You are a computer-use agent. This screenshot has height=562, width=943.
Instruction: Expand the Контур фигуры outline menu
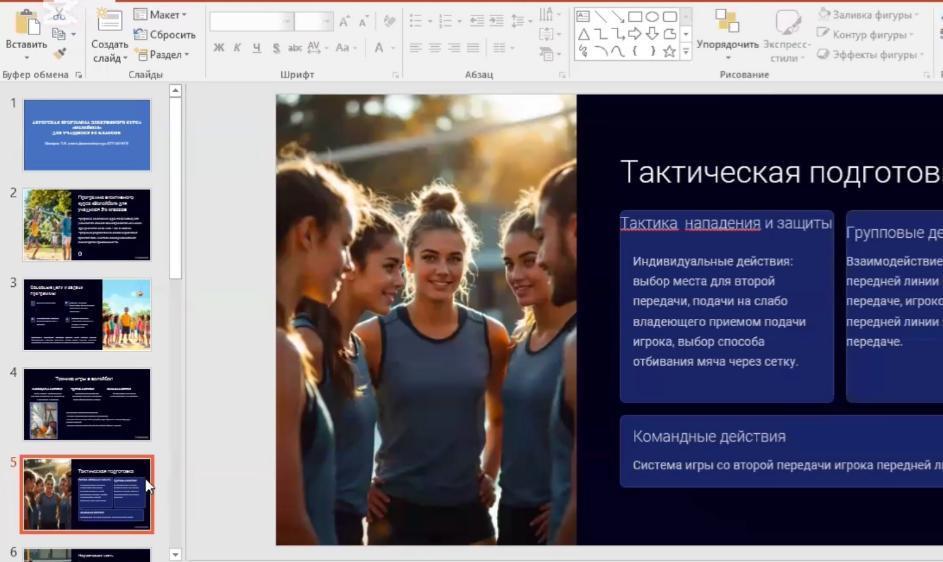868,35
